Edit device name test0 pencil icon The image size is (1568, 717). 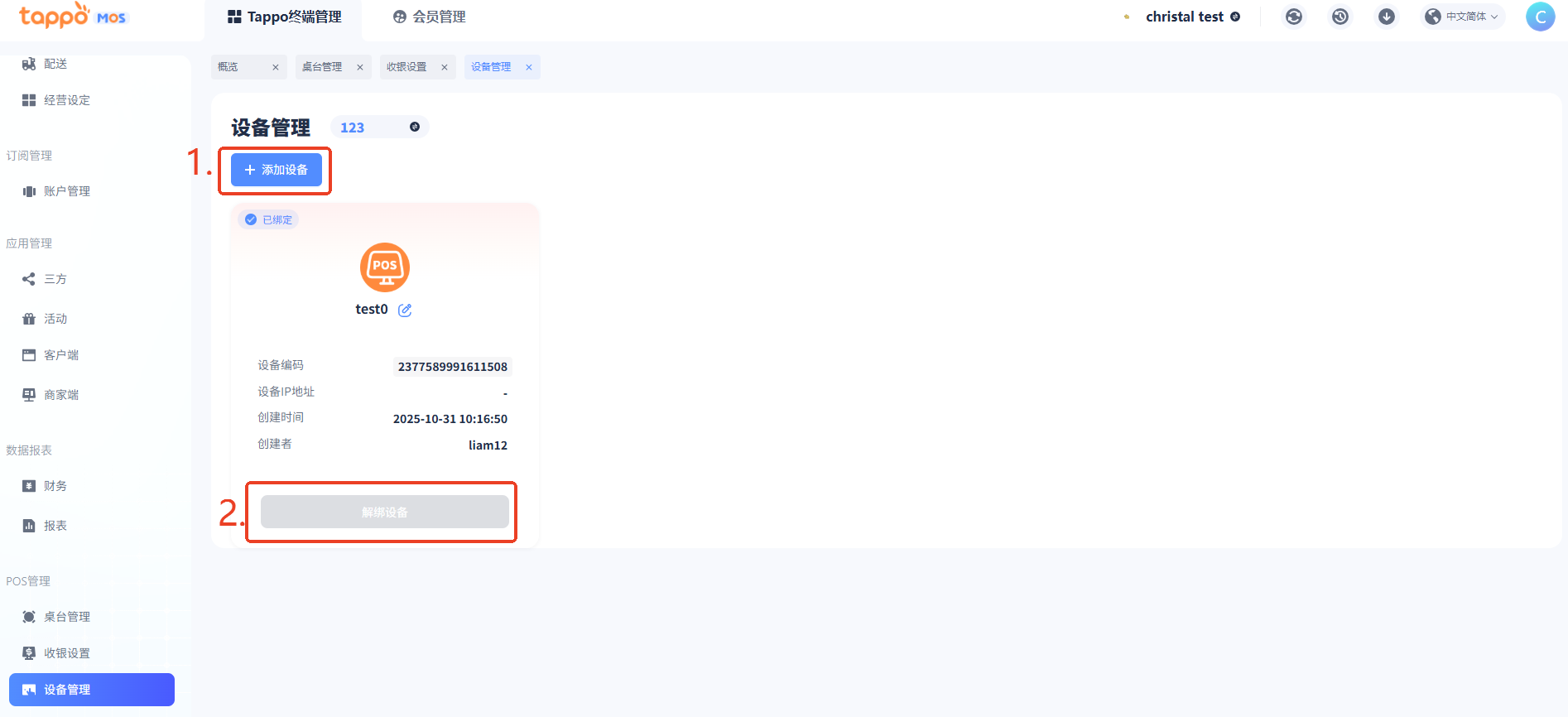click(405, 310)
